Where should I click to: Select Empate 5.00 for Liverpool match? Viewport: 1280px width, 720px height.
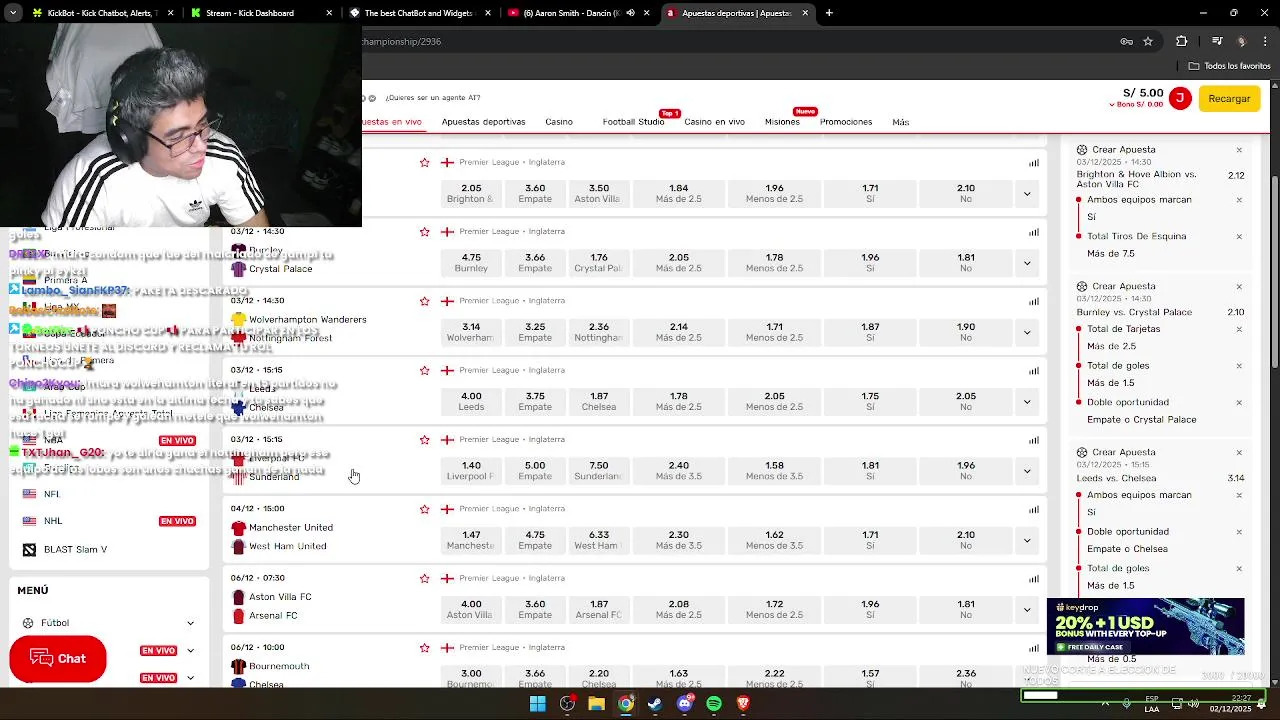tap(535, 471)
